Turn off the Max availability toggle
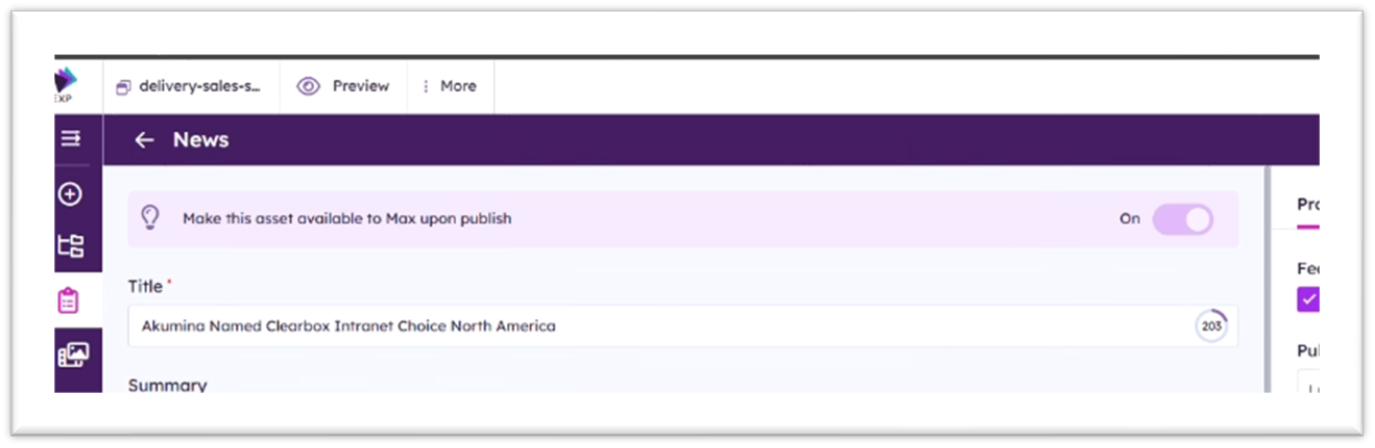This screenshot has height=448, width=1375. (x=1183, y=219)
